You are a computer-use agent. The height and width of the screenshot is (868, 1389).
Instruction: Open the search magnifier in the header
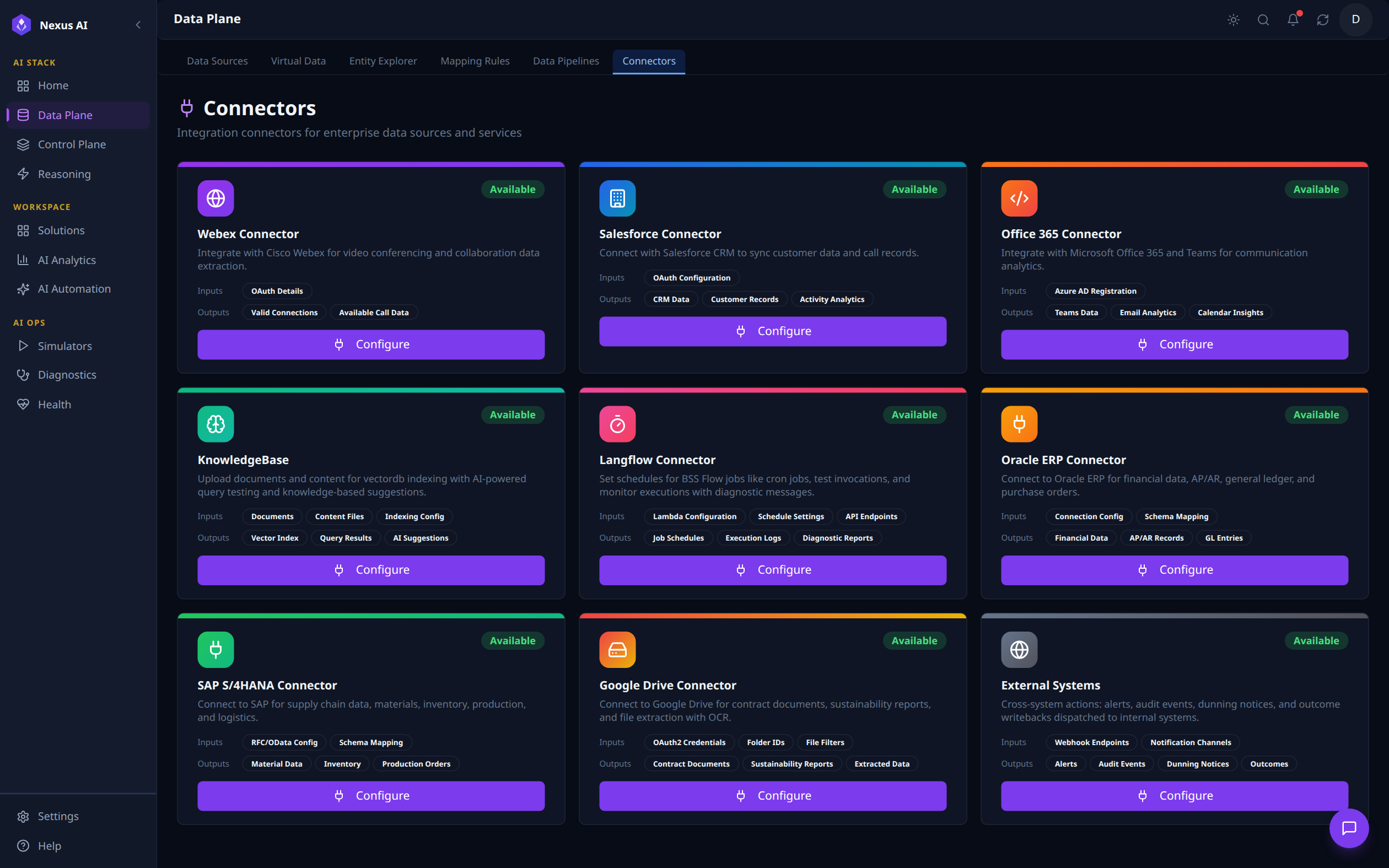tap(1263, 20)
